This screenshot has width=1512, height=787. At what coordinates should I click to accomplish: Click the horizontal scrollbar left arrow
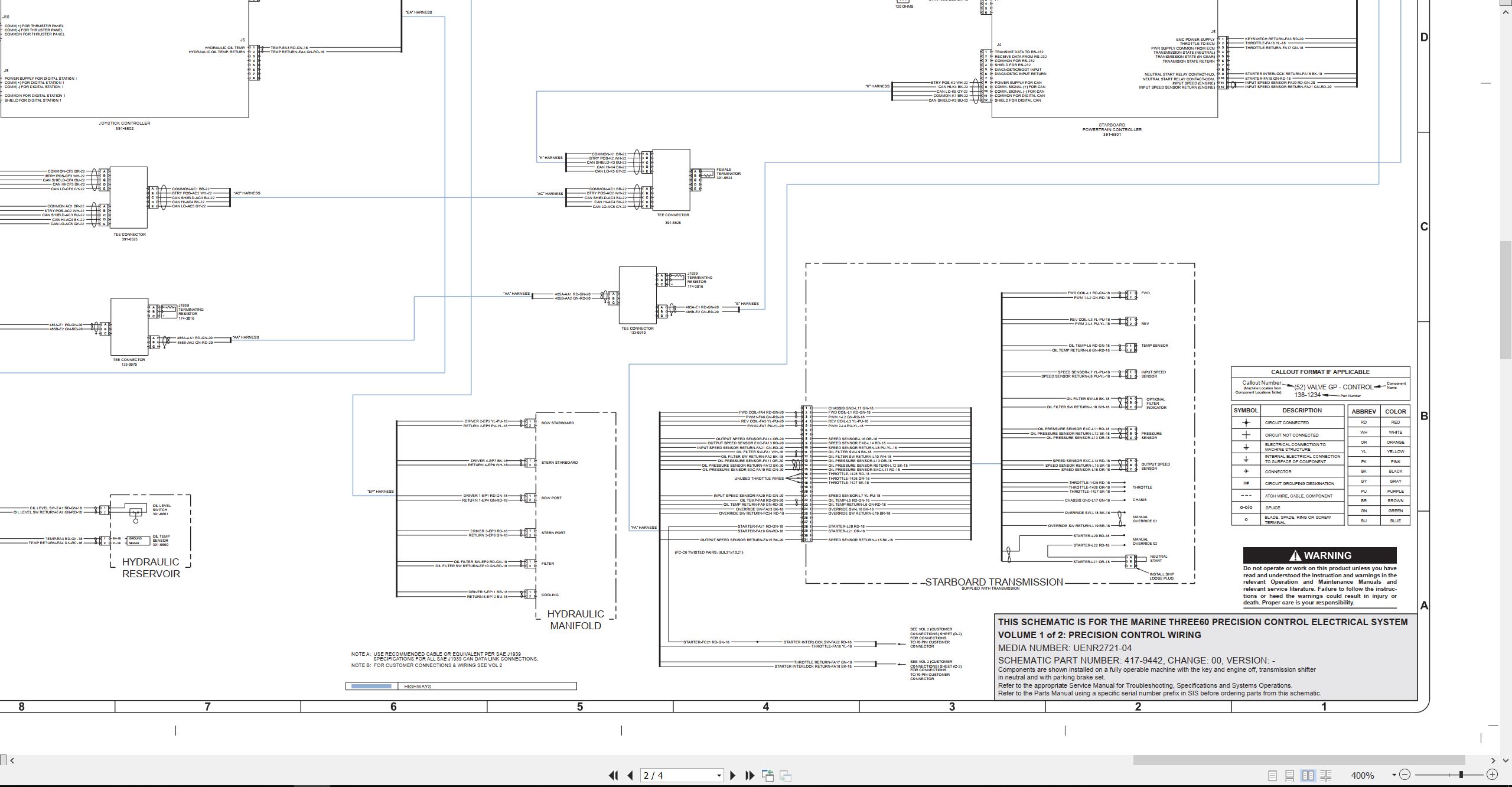click(12, 760)
